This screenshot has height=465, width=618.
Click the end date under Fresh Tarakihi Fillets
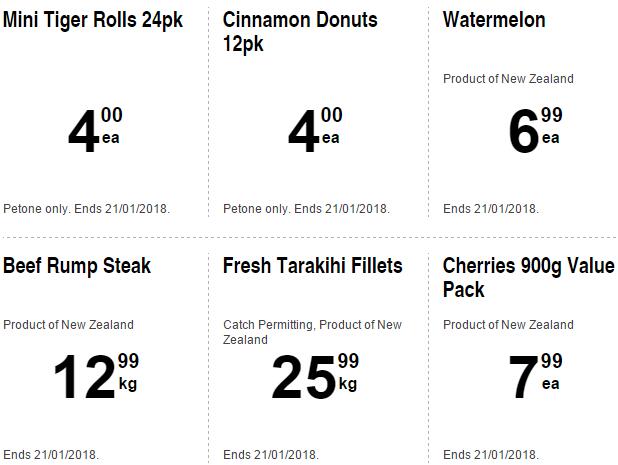click(x=271, y=455)
